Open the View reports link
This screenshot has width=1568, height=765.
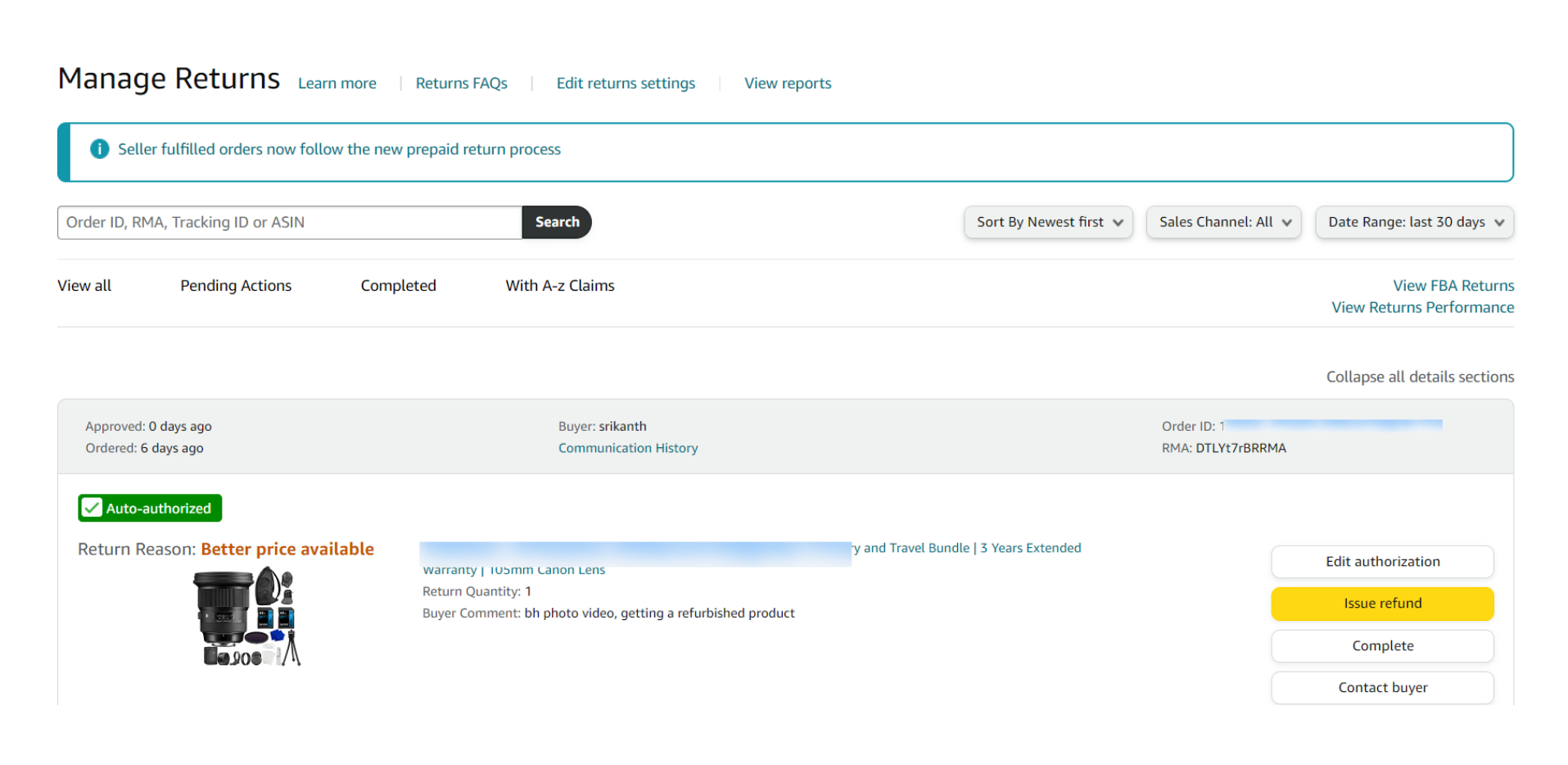[788, 84]
